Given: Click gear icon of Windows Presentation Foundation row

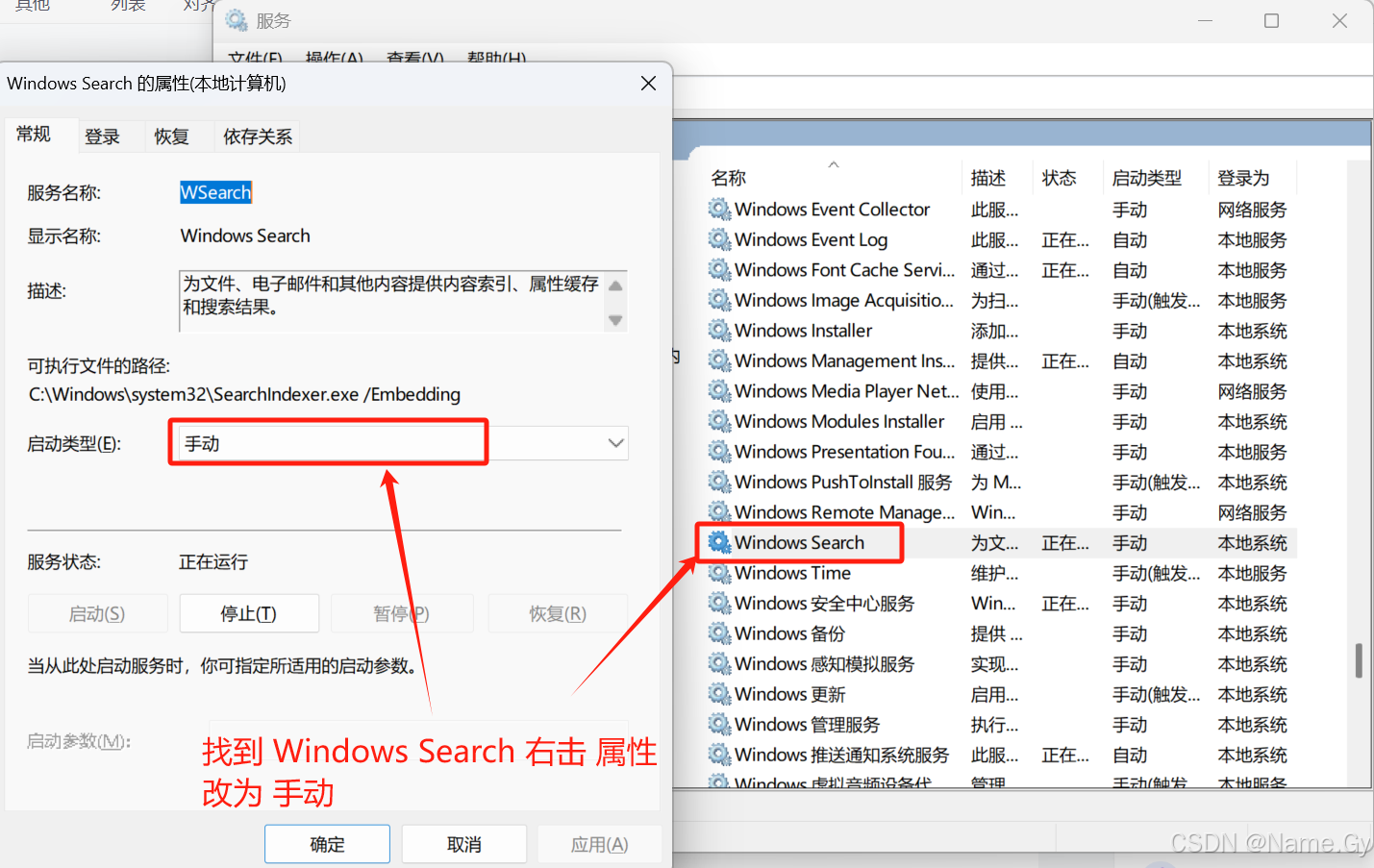Looking at the screenshot, I should [x=719, y=451].
